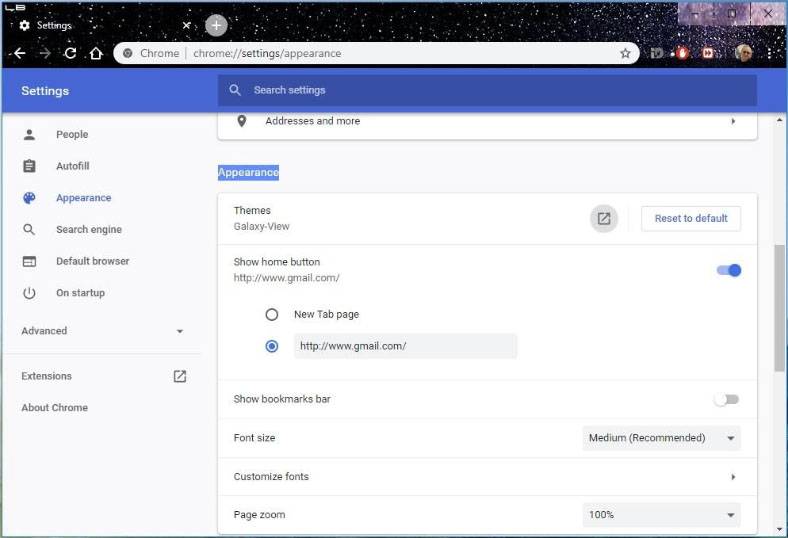Go back using the browser back arrow

pos(20,53)
